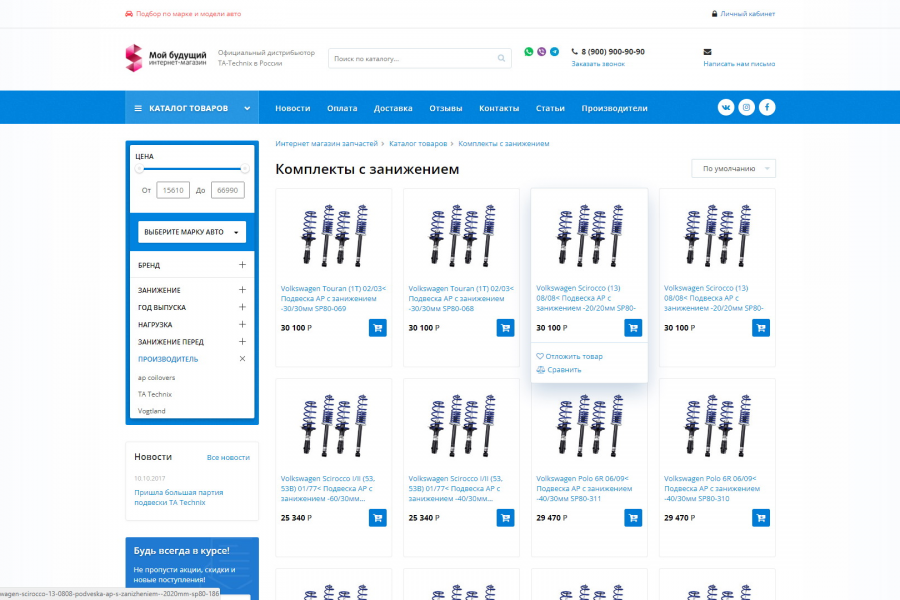900x600 pixels.
Task: Add Scirocco -40/30мм kit to cart
Action: pyautogui.click(x=505, y=518)
